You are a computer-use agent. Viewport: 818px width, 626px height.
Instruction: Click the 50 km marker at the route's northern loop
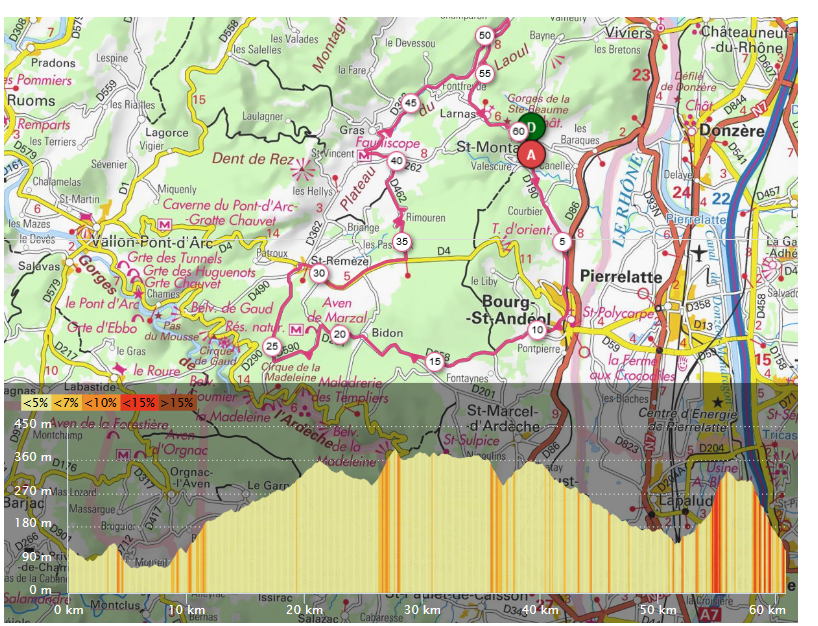[x=483, y=35]
